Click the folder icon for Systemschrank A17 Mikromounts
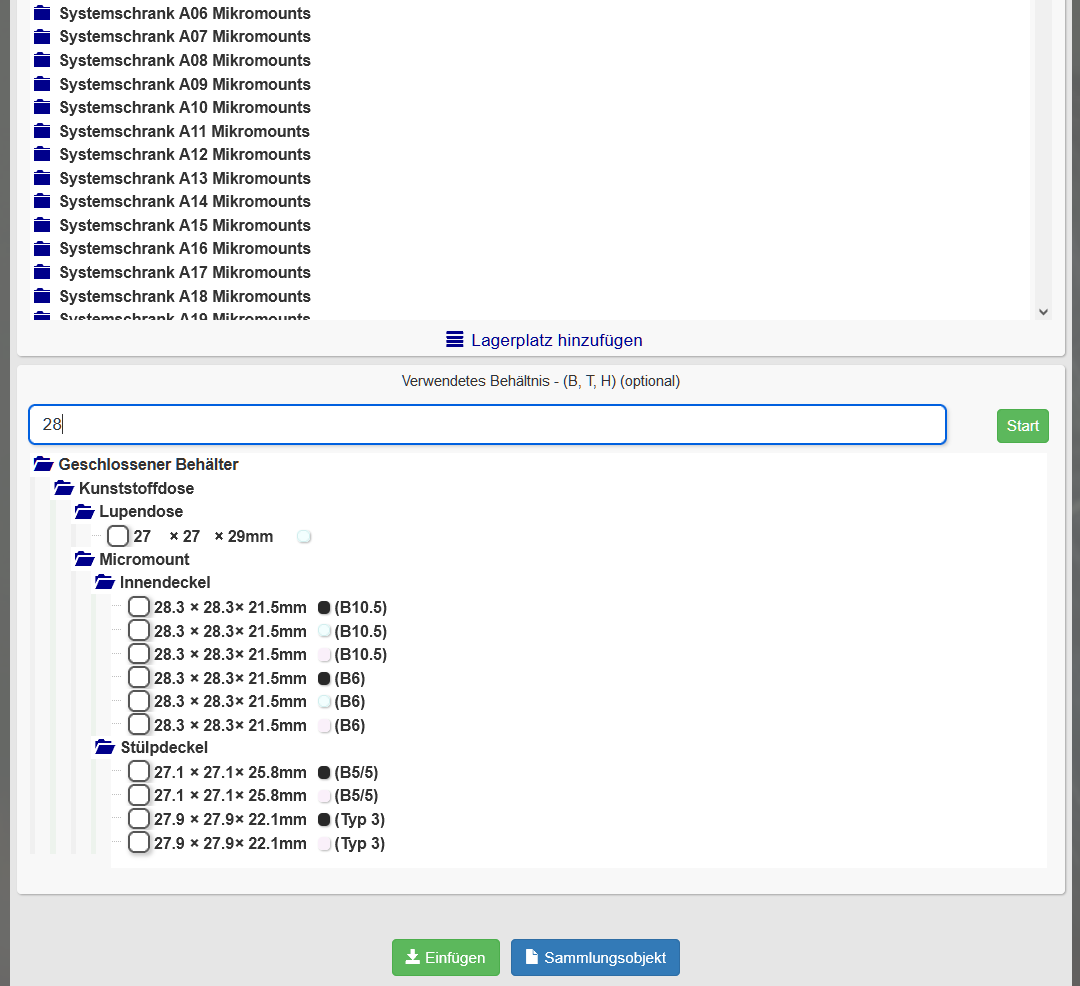Viewport: 1080px width, 986px height. coord(42,273)
